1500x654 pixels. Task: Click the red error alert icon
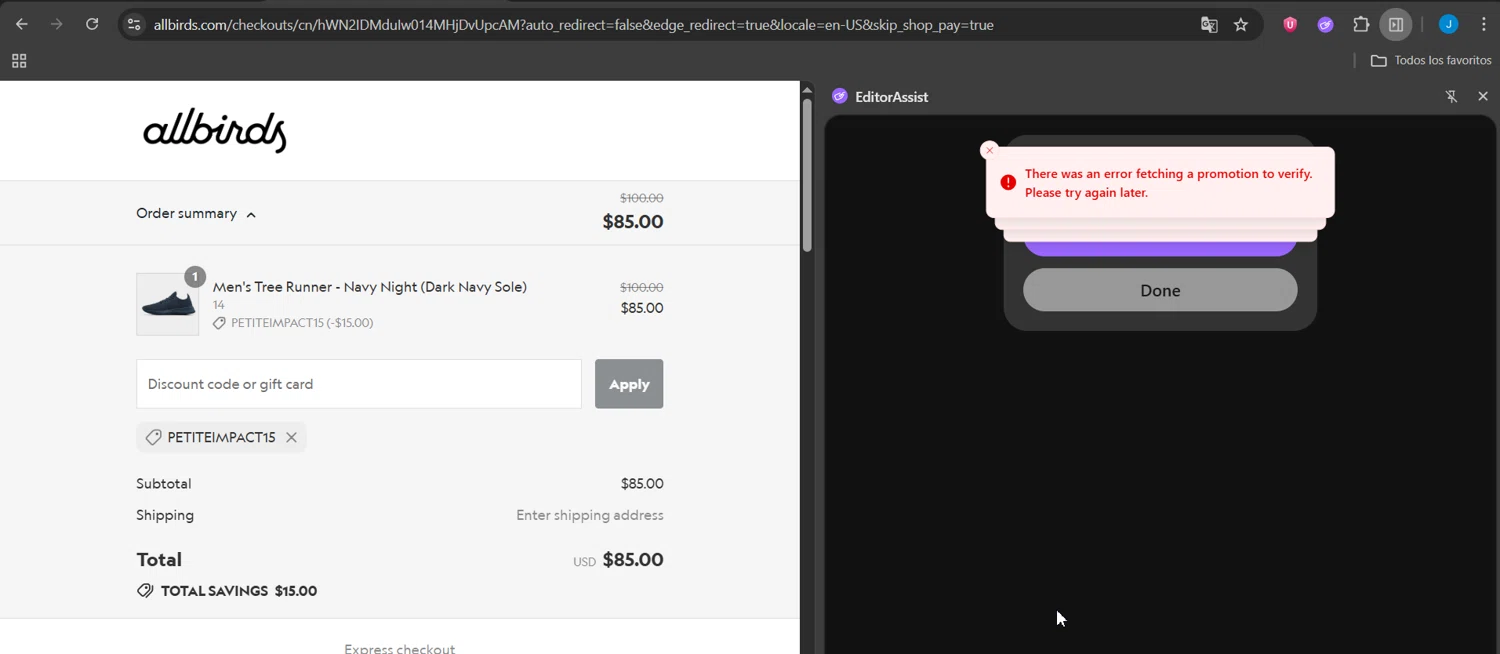[1008, 182]
